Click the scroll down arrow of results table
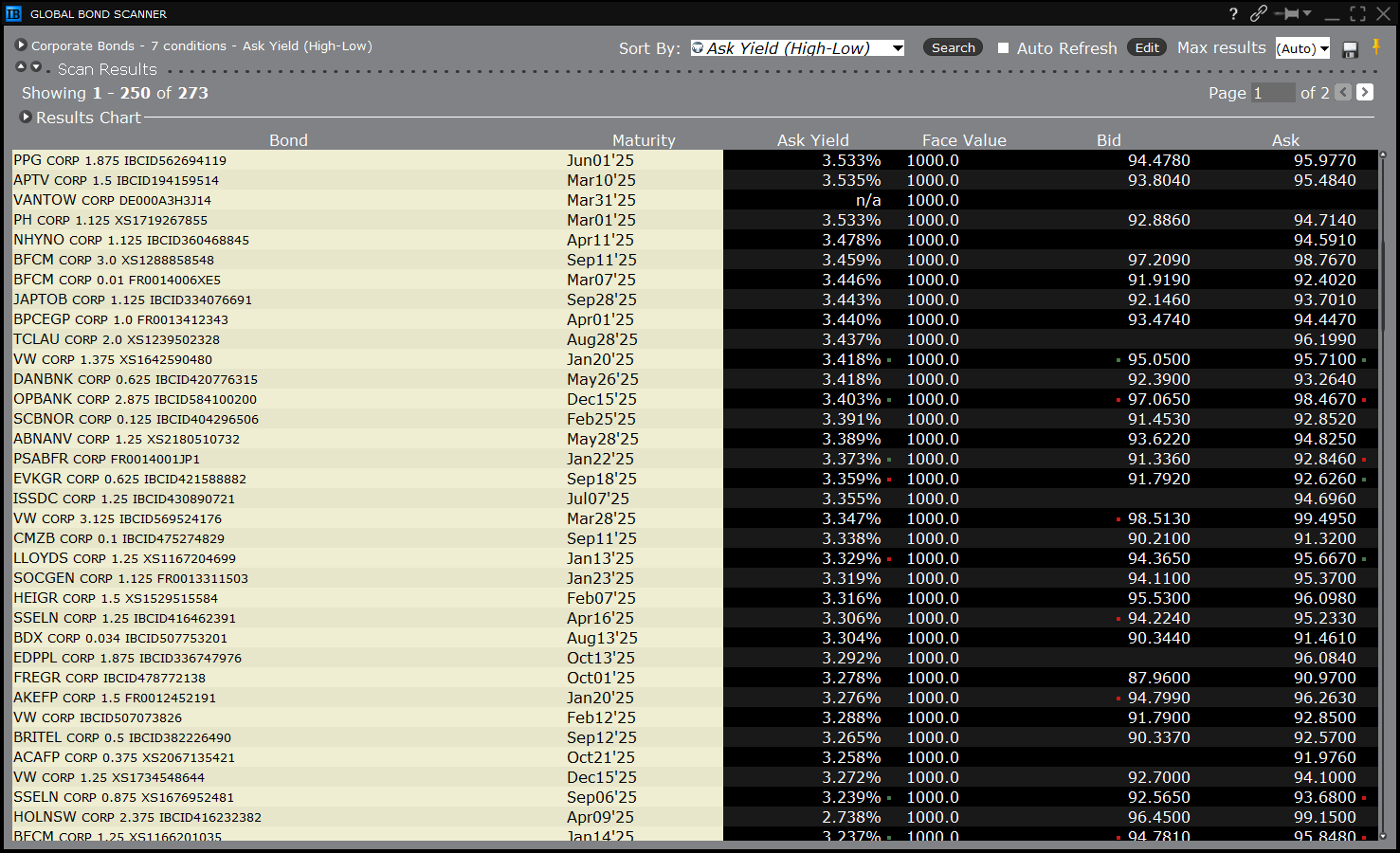 pos(1383,836)
